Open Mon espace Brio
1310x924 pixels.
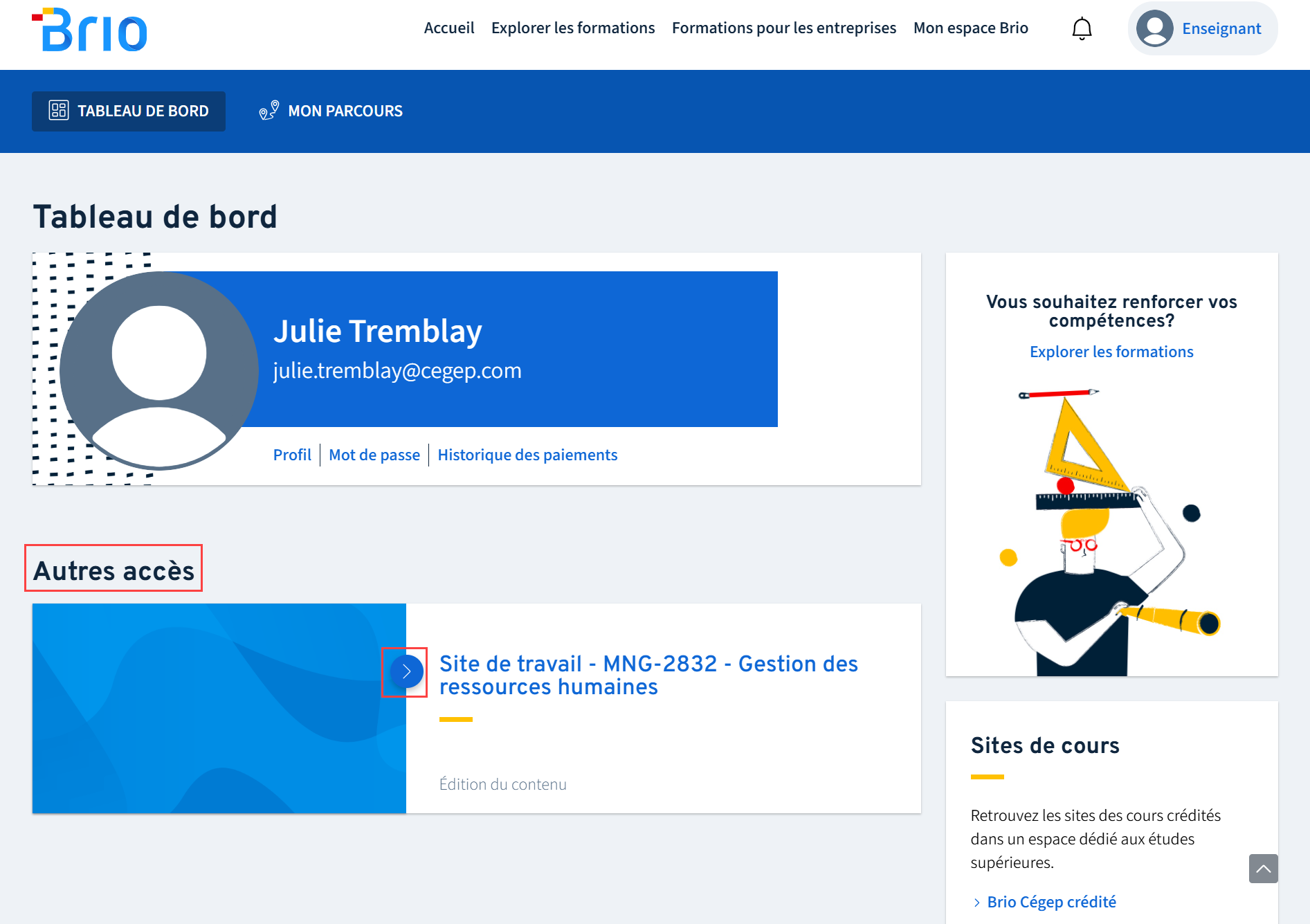(x=971, y=28)
